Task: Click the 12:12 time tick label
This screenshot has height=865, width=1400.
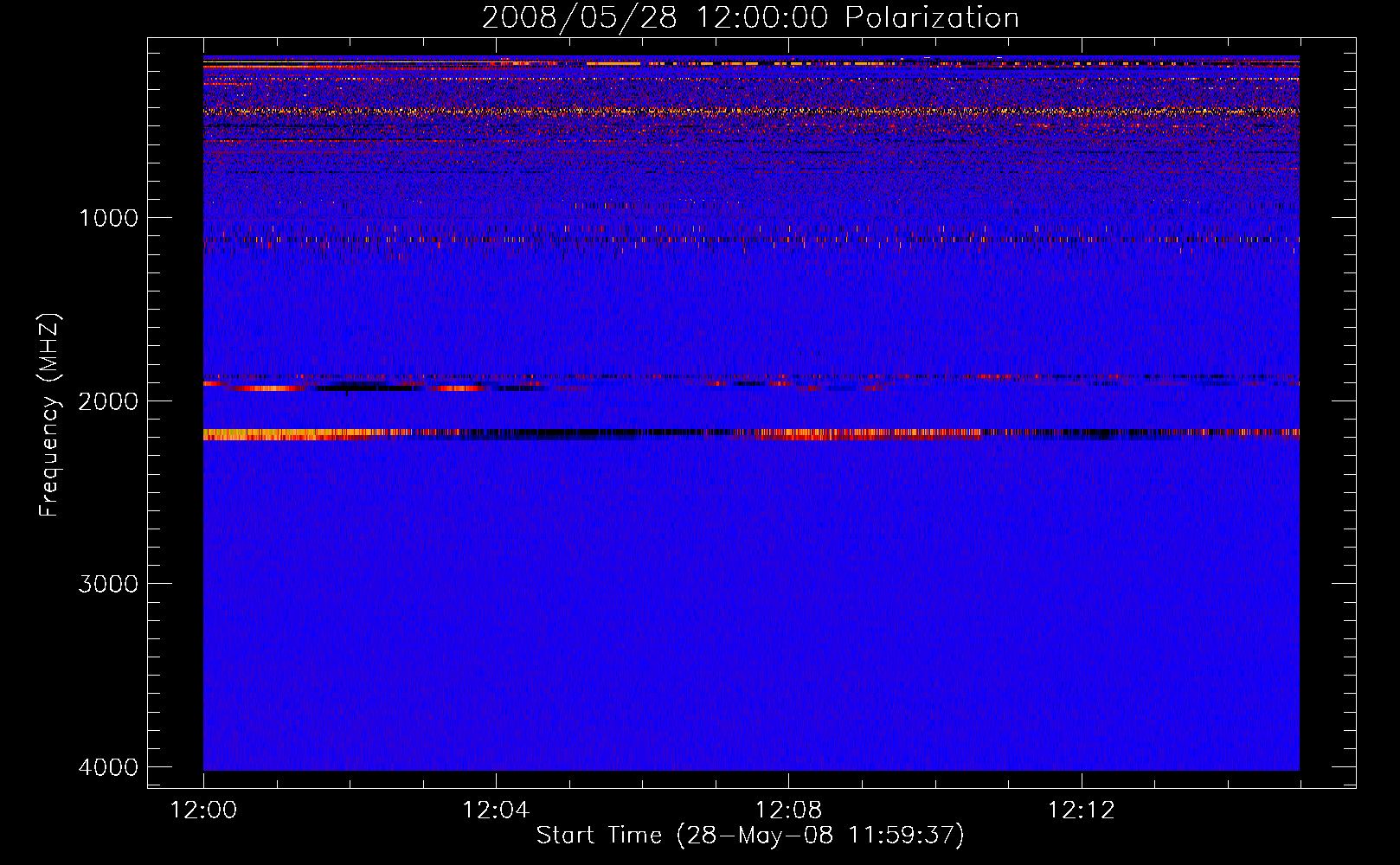Action: click(1081, 811)
